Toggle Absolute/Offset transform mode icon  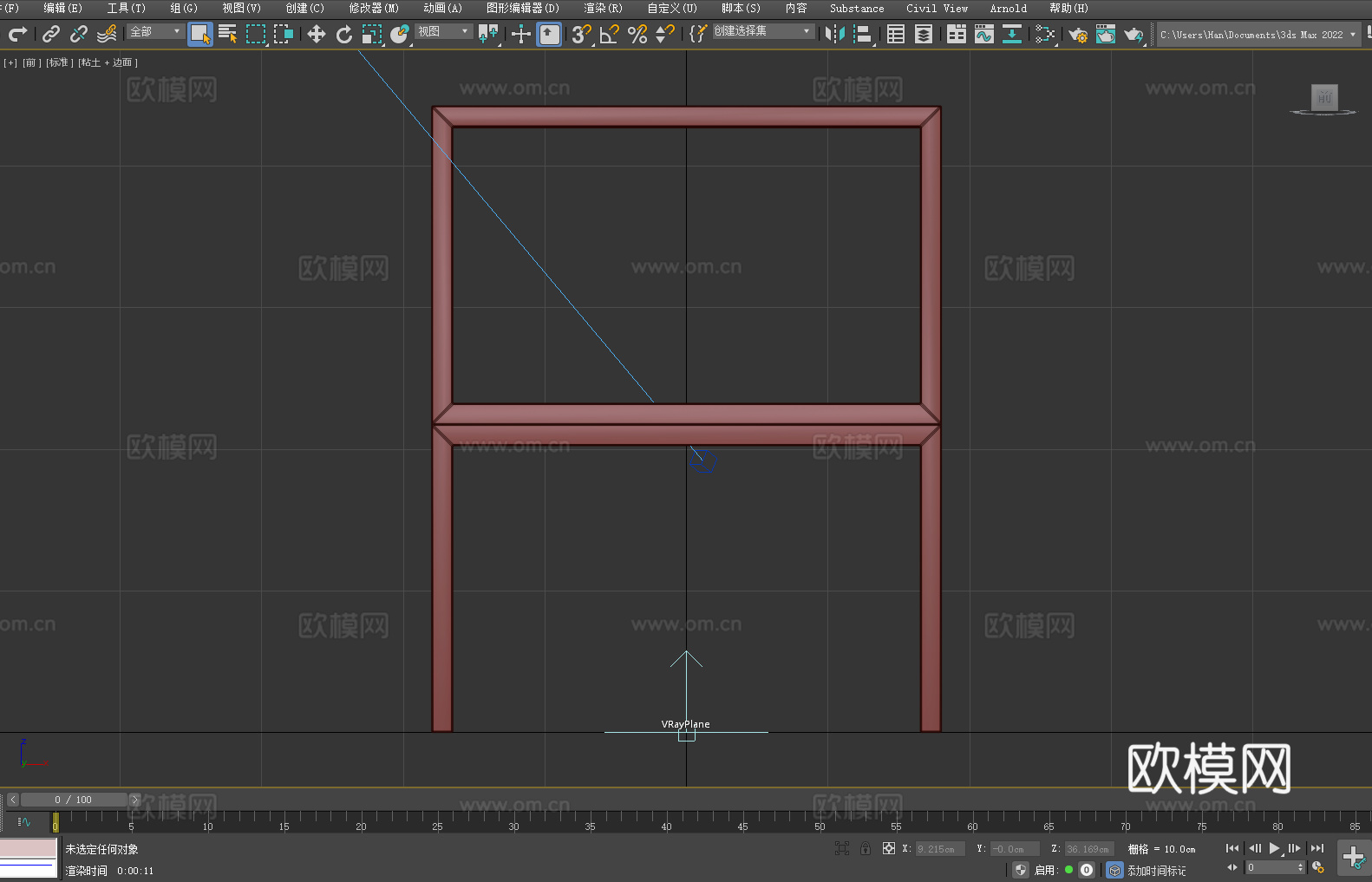coord(889,848)
